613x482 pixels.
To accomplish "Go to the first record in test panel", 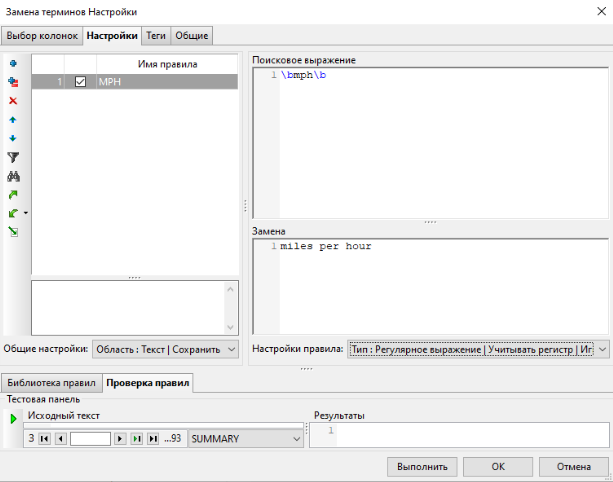I will point(44,438).
